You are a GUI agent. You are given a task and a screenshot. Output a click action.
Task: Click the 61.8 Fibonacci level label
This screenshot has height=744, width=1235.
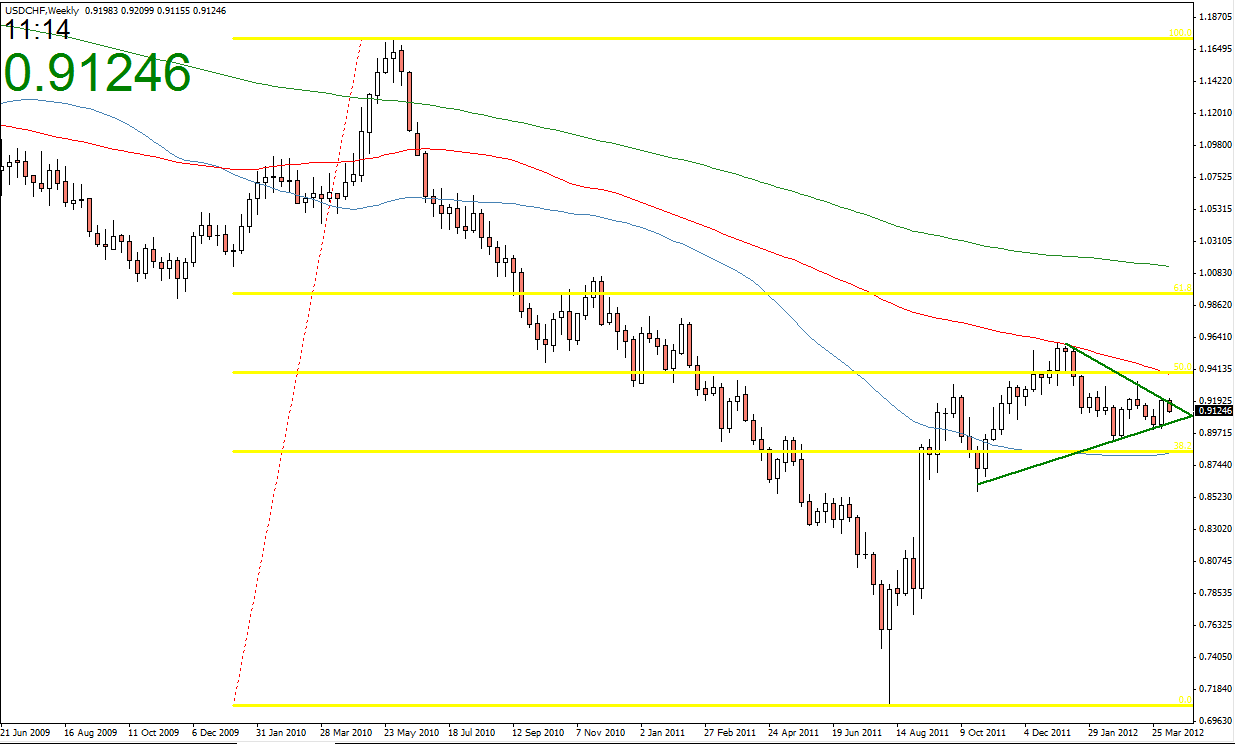(1181, 288)
